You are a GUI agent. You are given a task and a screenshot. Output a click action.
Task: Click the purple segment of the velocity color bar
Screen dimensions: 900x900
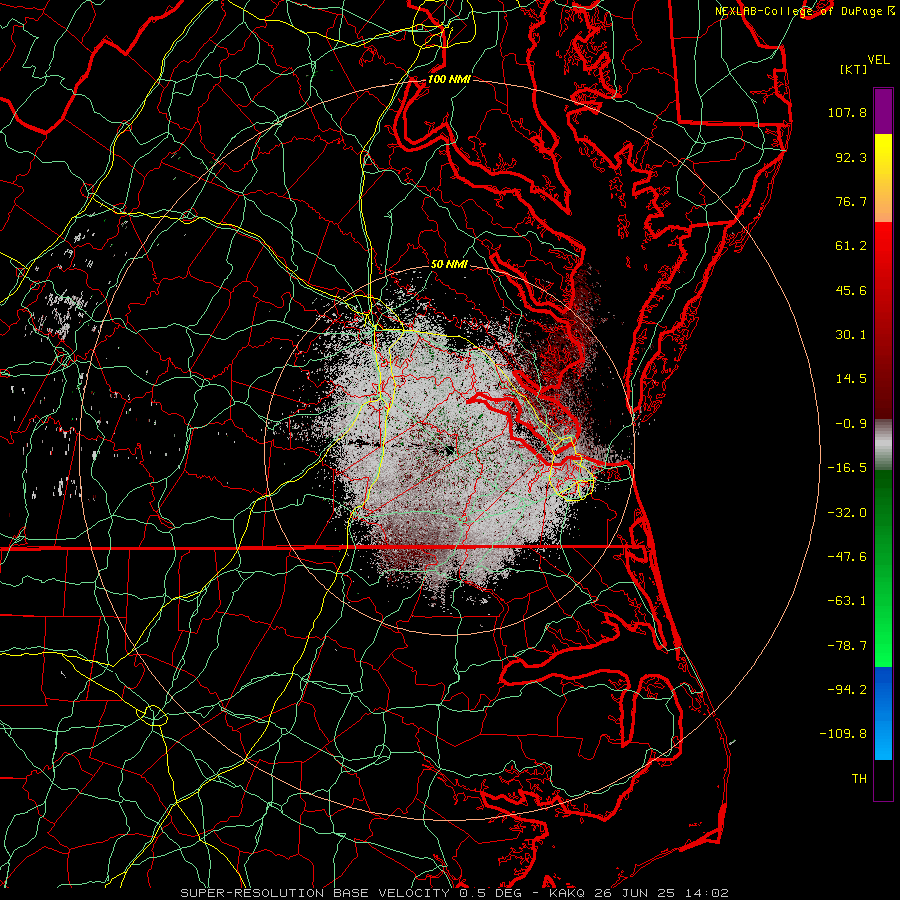(x=883, y=111)
